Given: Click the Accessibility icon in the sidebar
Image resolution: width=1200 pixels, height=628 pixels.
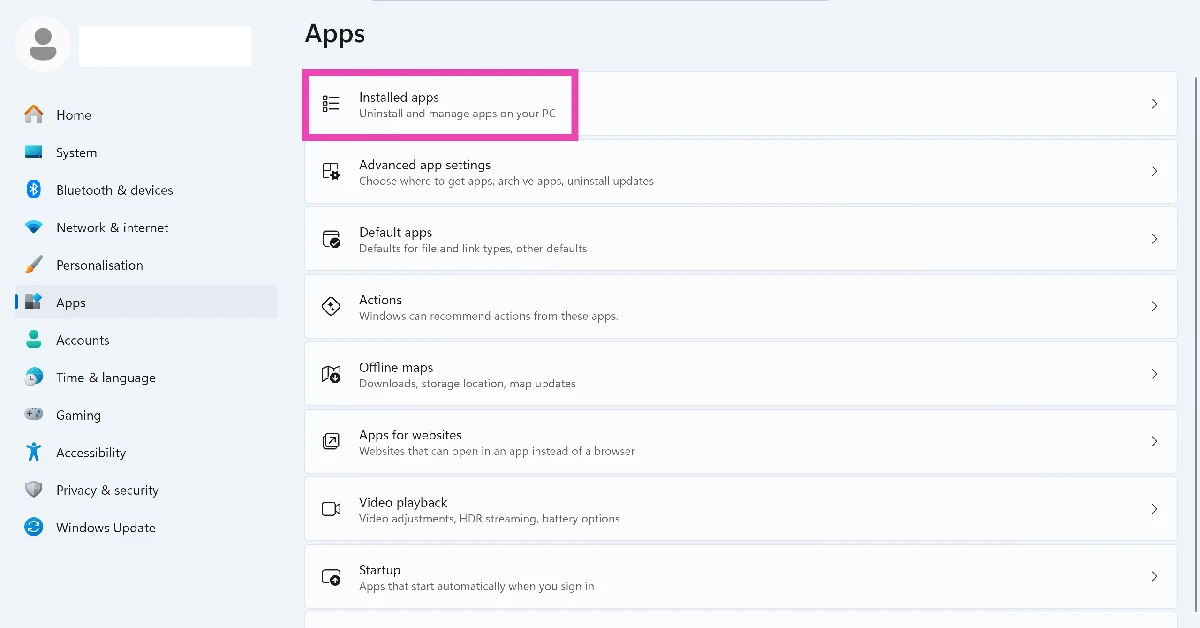Looking at the screenshot, I should [34, 452].
